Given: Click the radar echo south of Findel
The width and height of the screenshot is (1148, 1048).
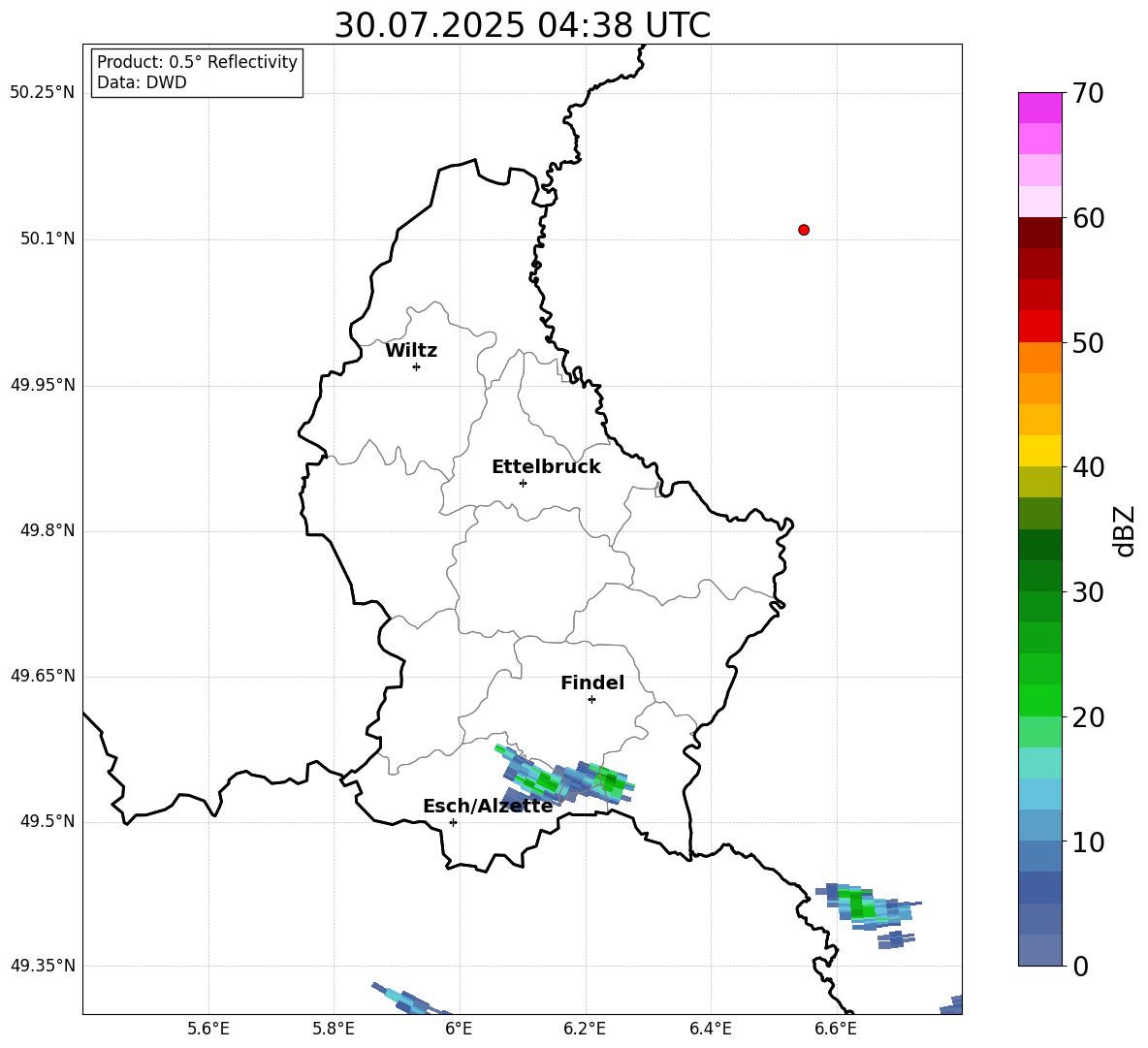Looking at the screenshot, I should click(x=563, y=778).
